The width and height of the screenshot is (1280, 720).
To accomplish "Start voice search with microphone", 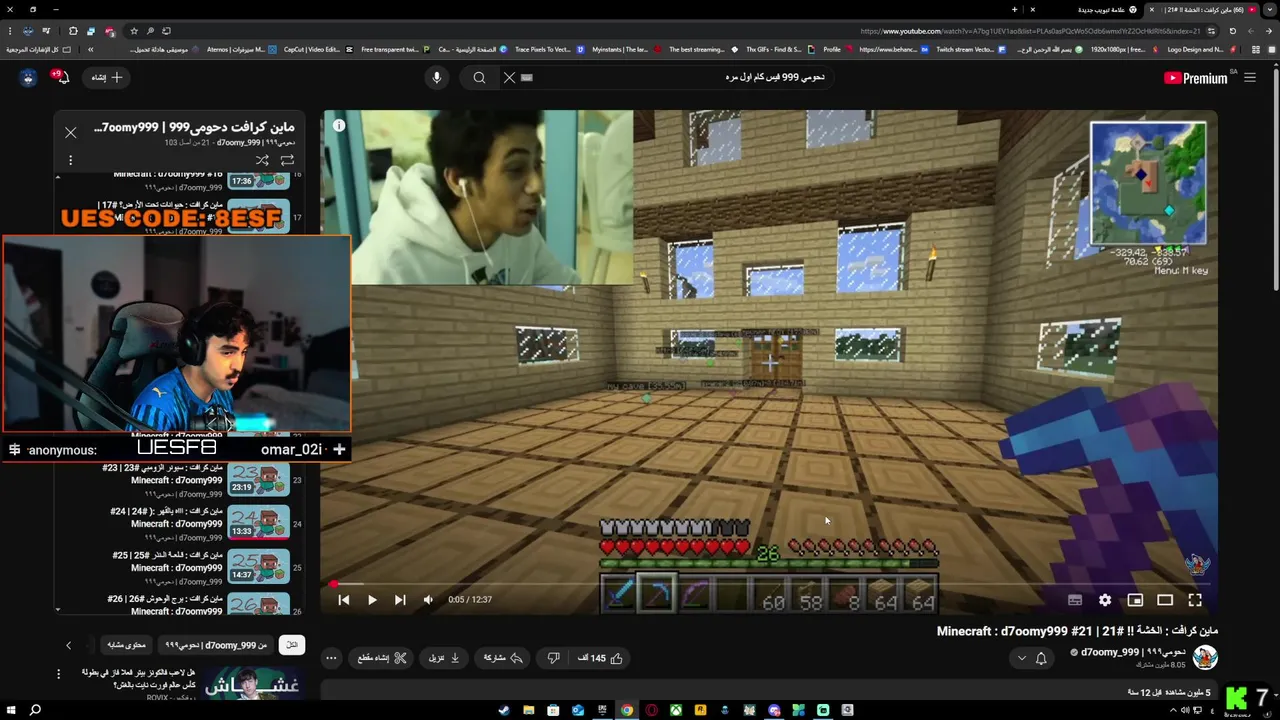I will 436,77.
